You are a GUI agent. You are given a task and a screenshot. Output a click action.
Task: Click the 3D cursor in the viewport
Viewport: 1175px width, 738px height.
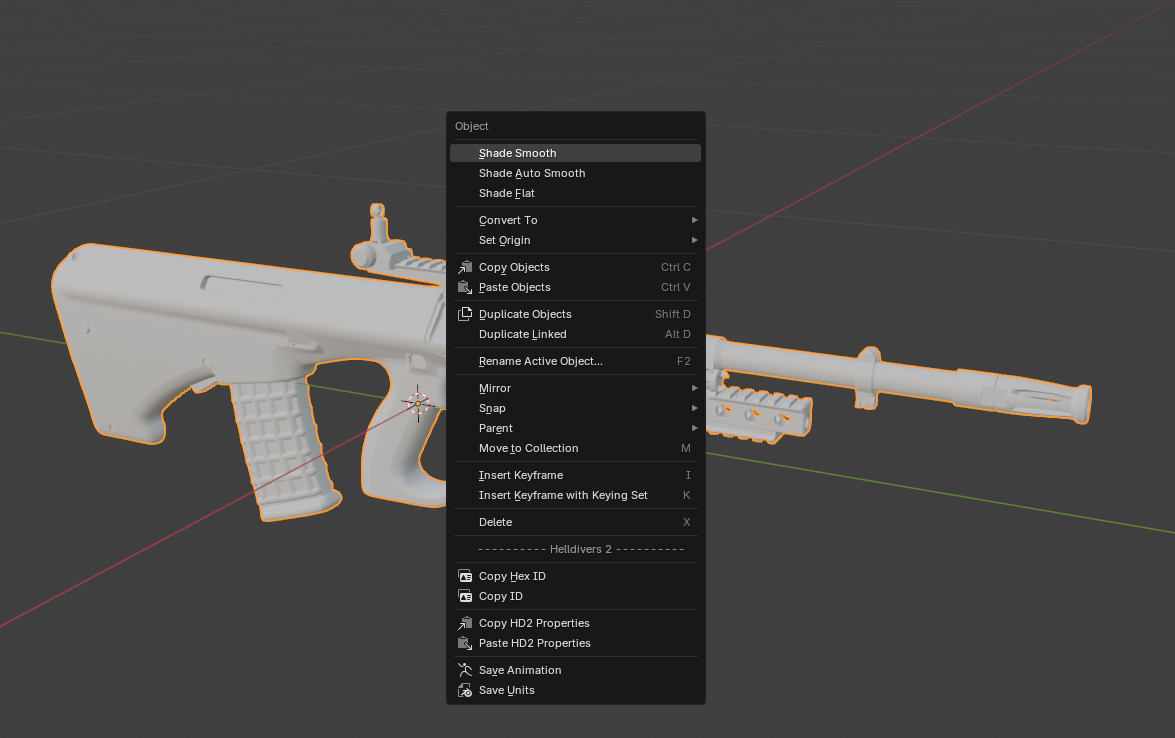[418, 403]
